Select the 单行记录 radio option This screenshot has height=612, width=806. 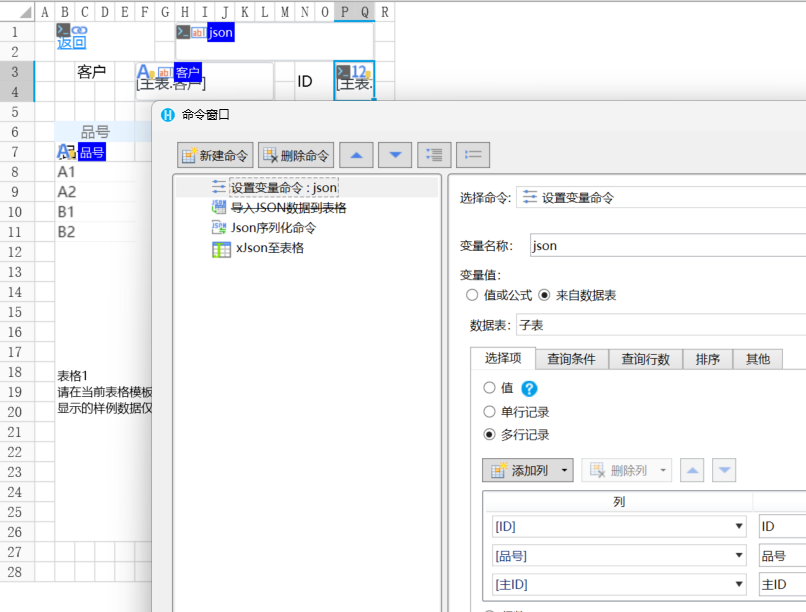(489, 411)
